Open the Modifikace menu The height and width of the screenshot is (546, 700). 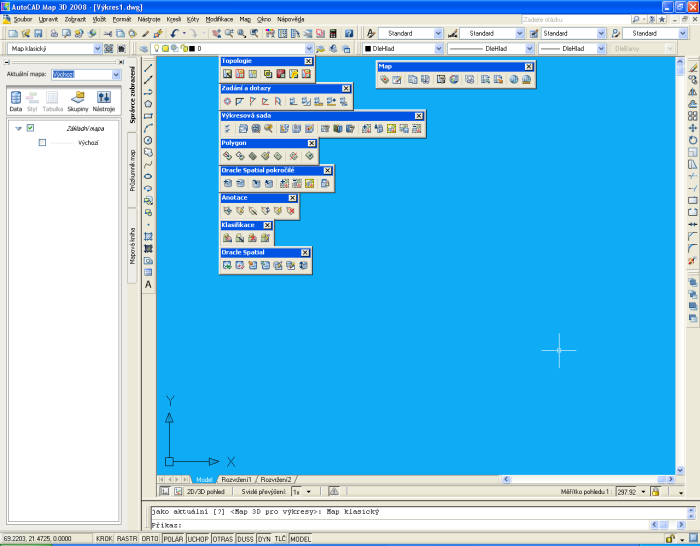(x=219, y=19)
